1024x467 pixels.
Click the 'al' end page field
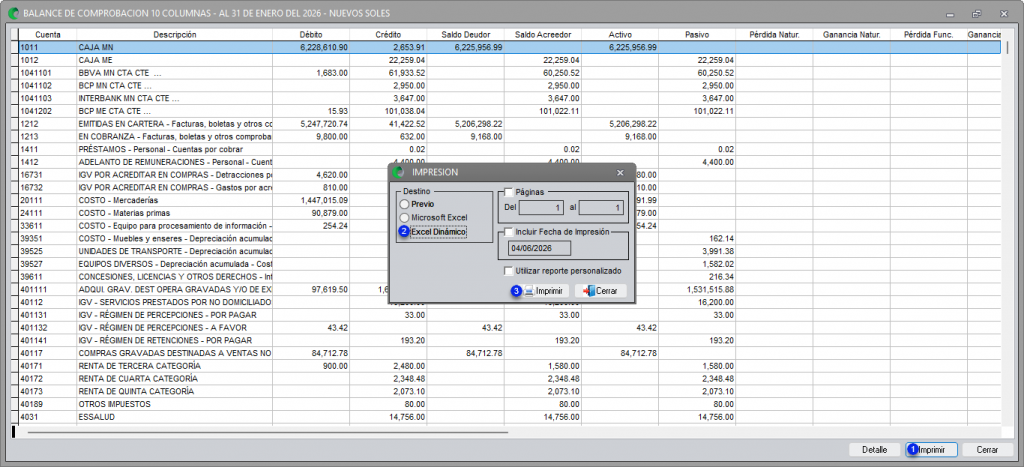click(x=601, y=208)
